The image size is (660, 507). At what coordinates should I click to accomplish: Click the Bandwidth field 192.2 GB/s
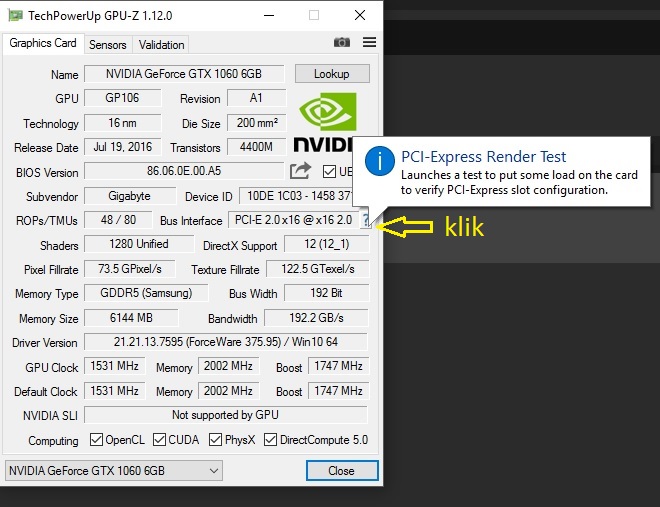coord(316,318)
